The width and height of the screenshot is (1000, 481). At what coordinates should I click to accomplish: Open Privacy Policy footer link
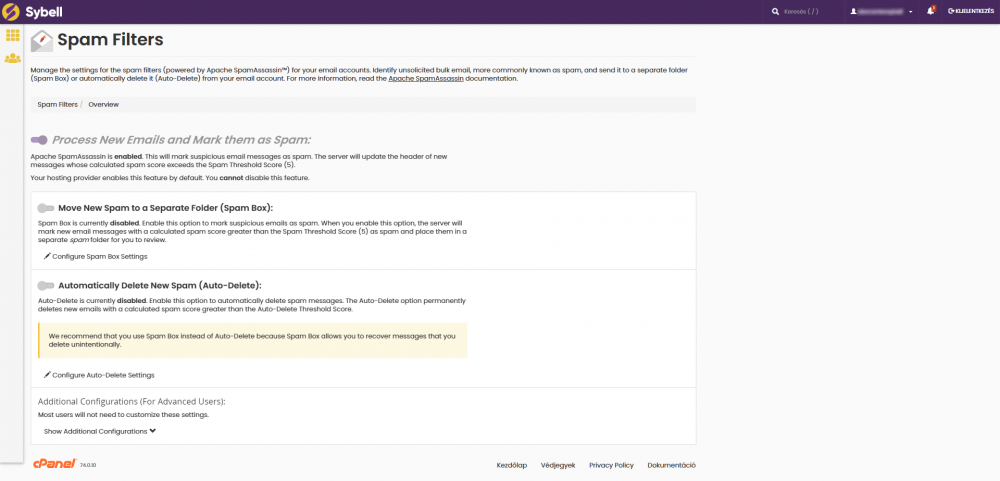pos(612,466)
